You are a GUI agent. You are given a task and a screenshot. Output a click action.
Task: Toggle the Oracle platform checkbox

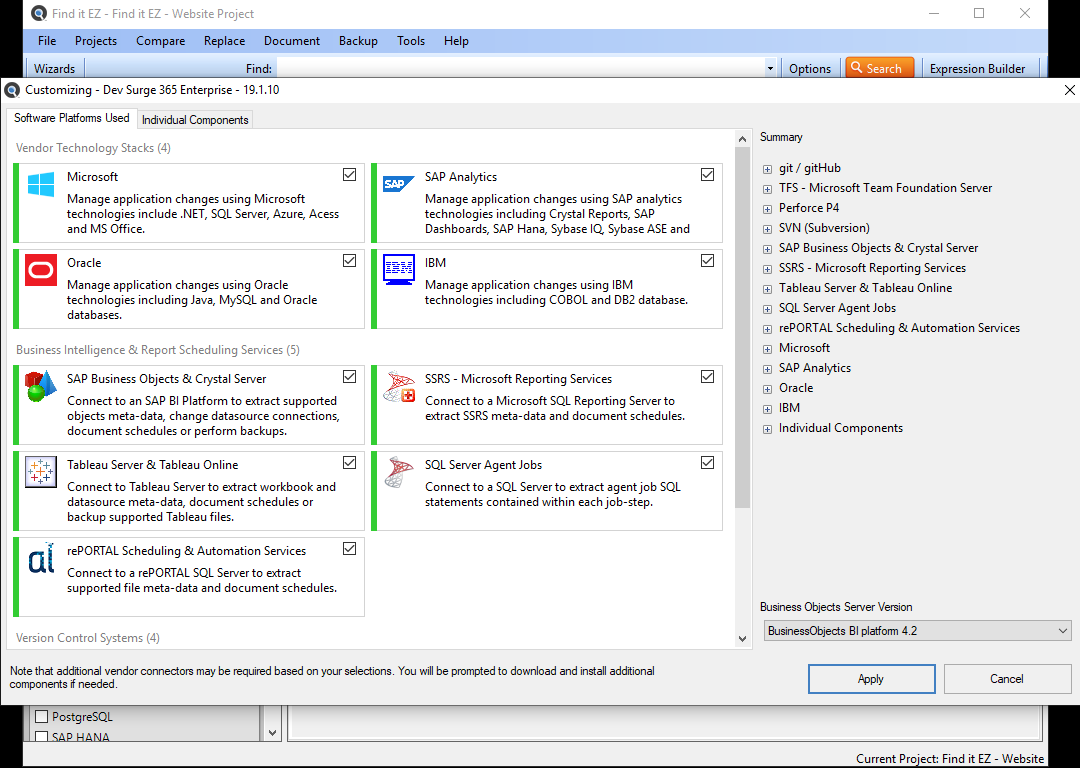coord(349,261)
